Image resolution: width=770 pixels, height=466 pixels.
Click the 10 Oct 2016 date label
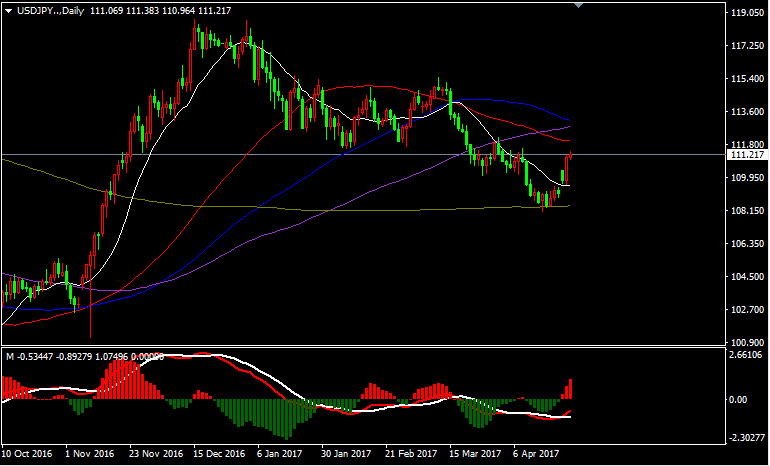click(27, 454)
